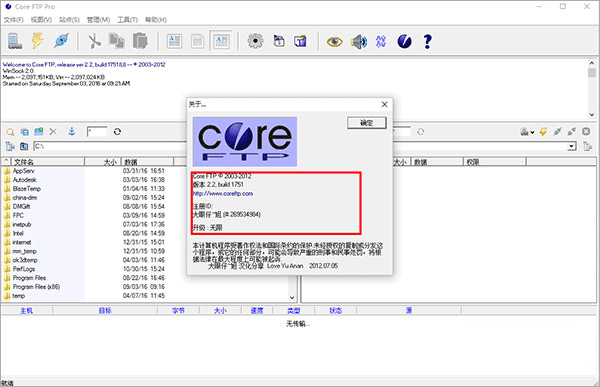
Task: Click the remote directory tree icon
Action: [587, 146]
